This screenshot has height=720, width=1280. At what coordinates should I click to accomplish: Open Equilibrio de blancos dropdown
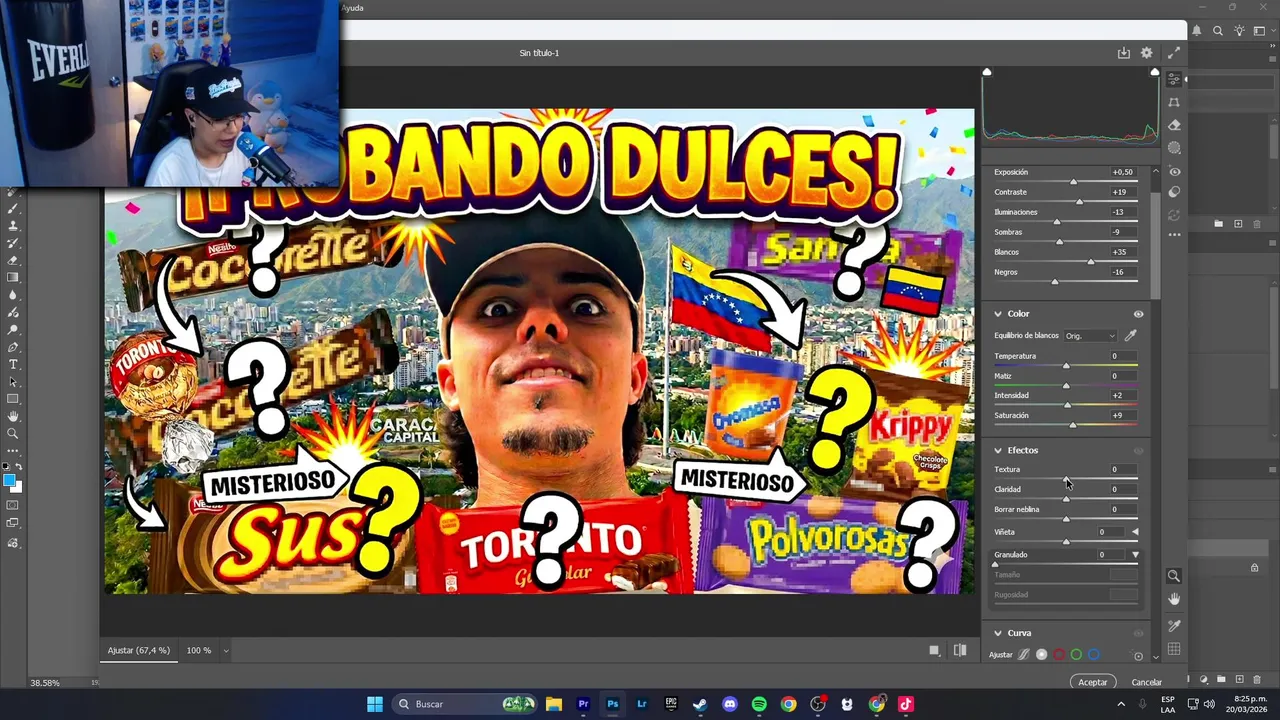pyautogui.click(x=1090, y=336)
